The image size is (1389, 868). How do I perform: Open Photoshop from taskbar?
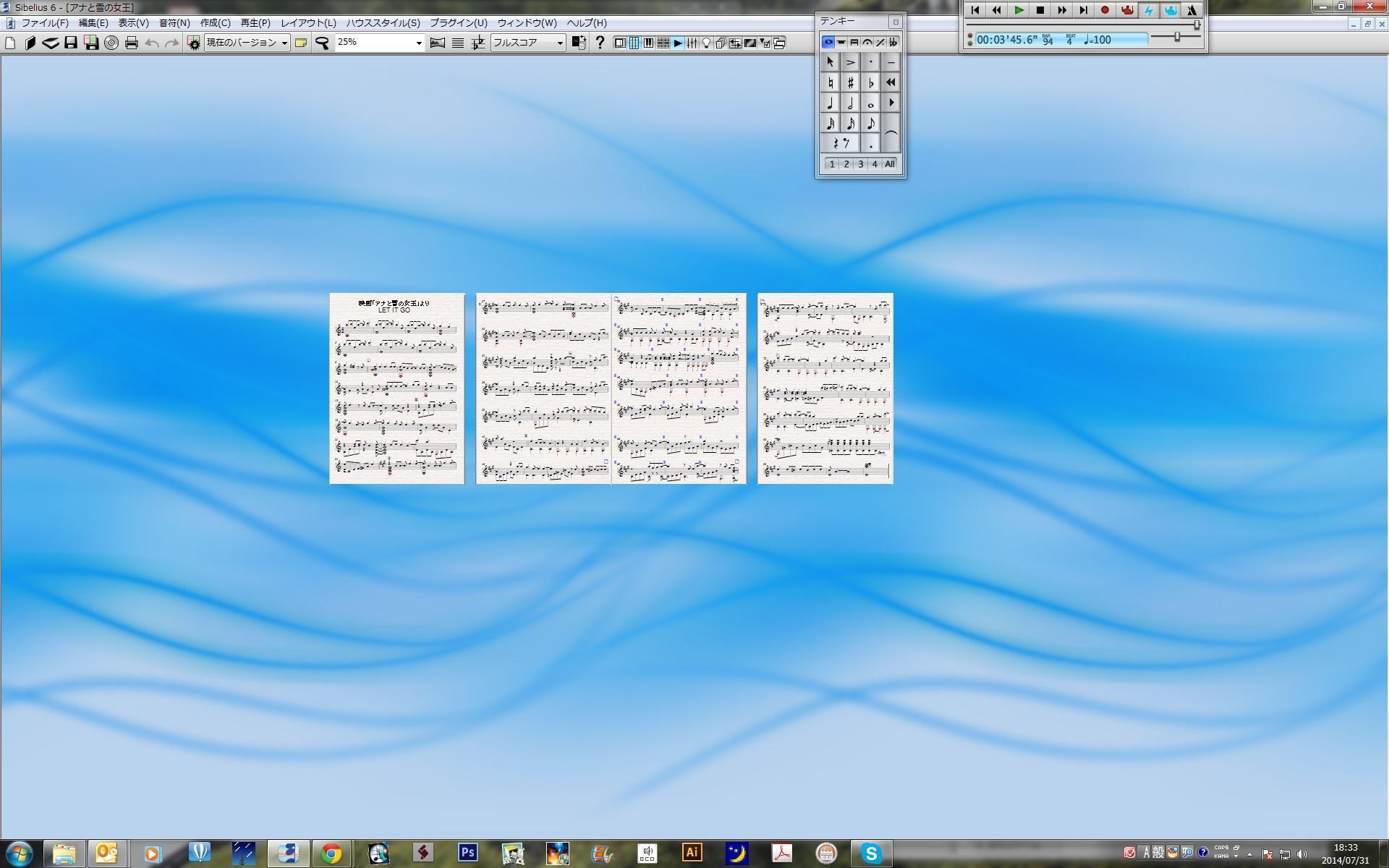coord(467,854)
